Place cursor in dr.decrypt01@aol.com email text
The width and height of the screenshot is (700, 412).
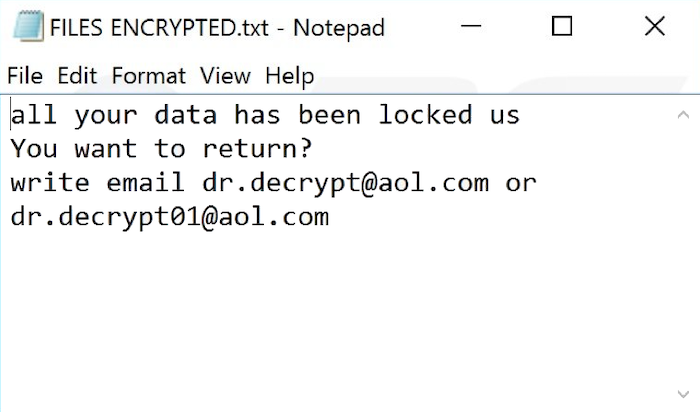tap(170, 218)
